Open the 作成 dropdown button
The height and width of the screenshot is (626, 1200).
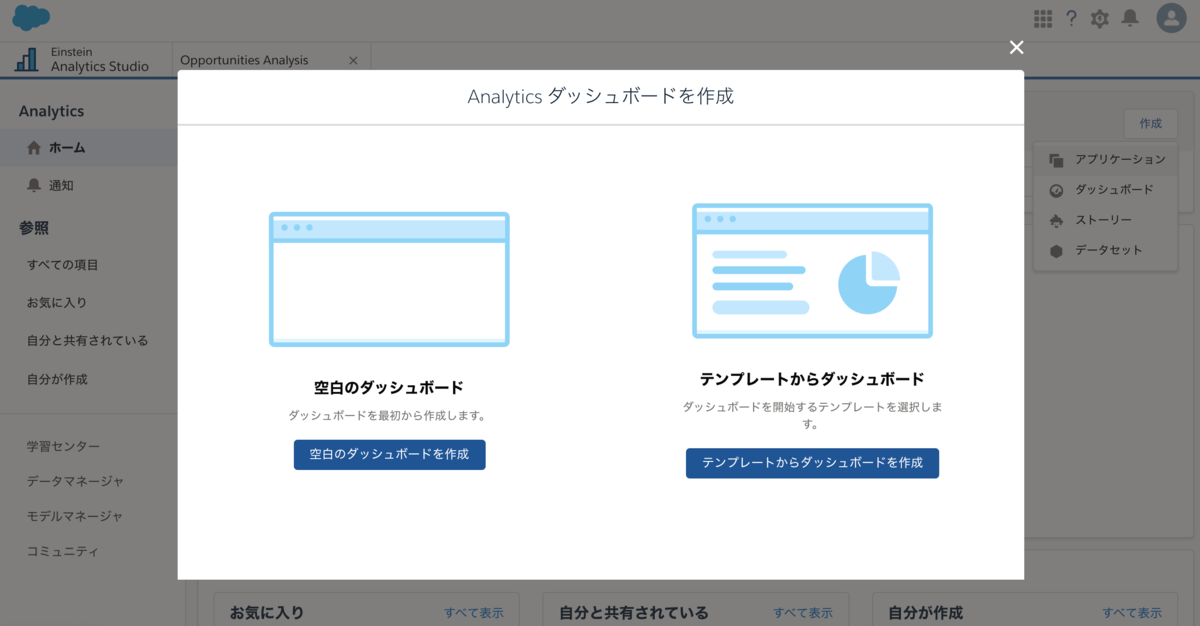point(1150,124)
